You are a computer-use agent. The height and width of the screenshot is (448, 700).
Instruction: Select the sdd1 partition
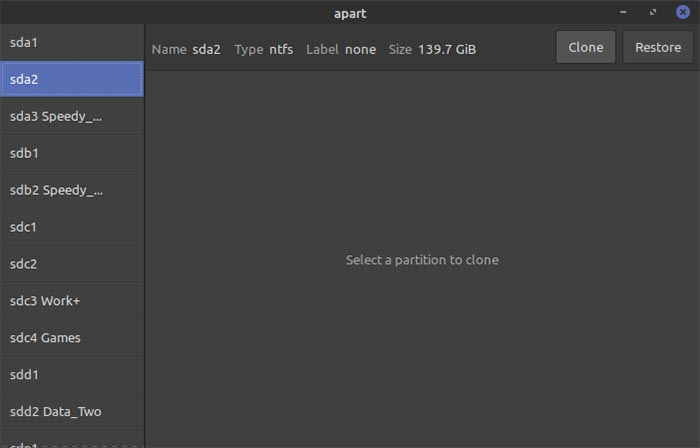[x=72, y=375]
